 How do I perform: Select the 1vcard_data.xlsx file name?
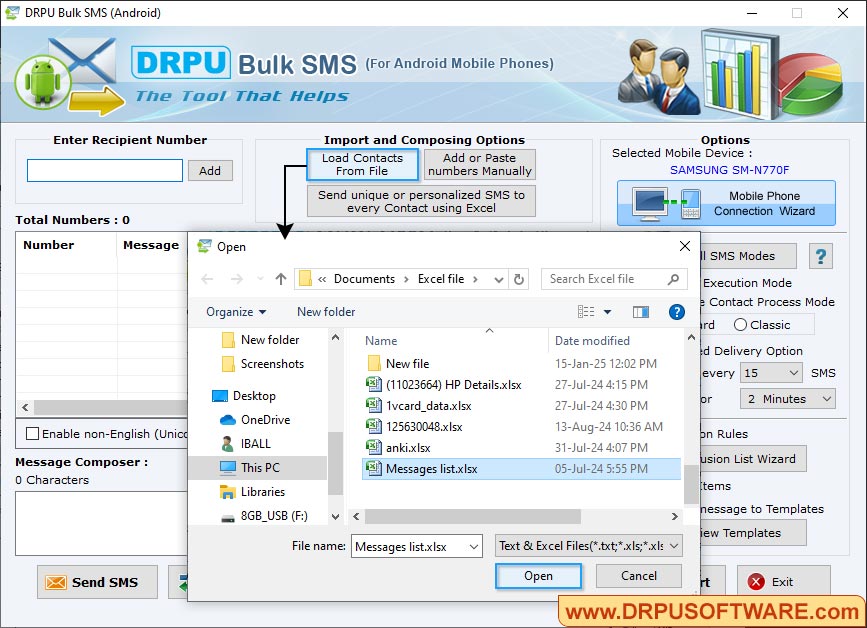(429, 406)
